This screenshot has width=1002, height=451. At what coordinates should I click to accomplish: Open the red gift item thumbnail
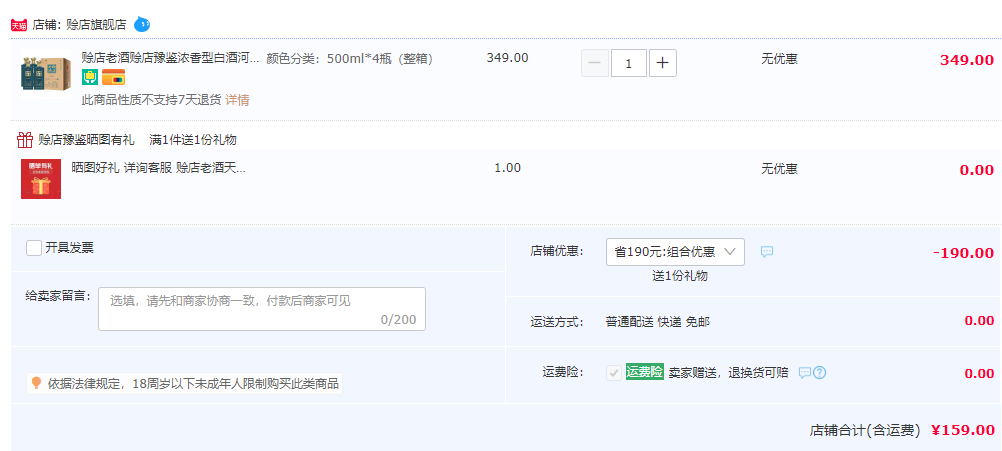pos(41,179)
